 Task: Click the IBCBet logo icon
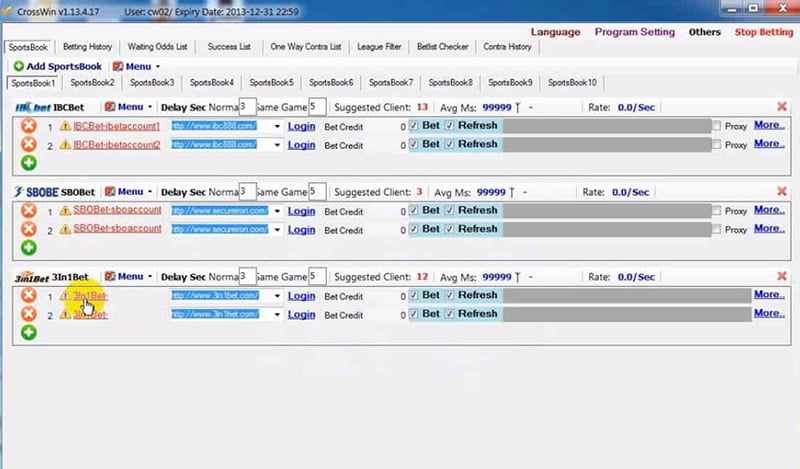(33, 108)
